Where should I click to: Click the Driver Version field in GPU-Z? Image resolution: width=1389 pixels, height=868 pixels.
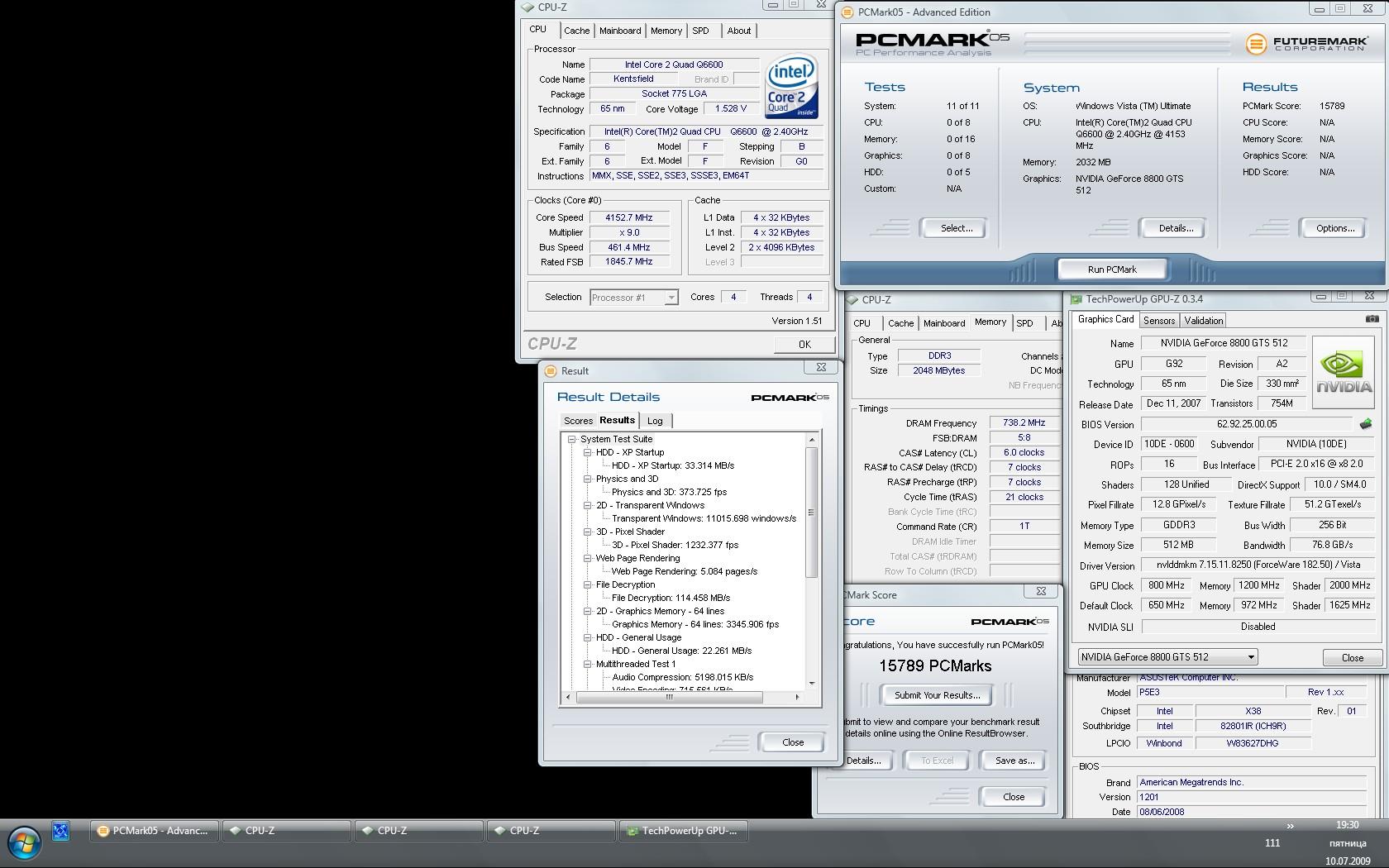pos(1257,565)
